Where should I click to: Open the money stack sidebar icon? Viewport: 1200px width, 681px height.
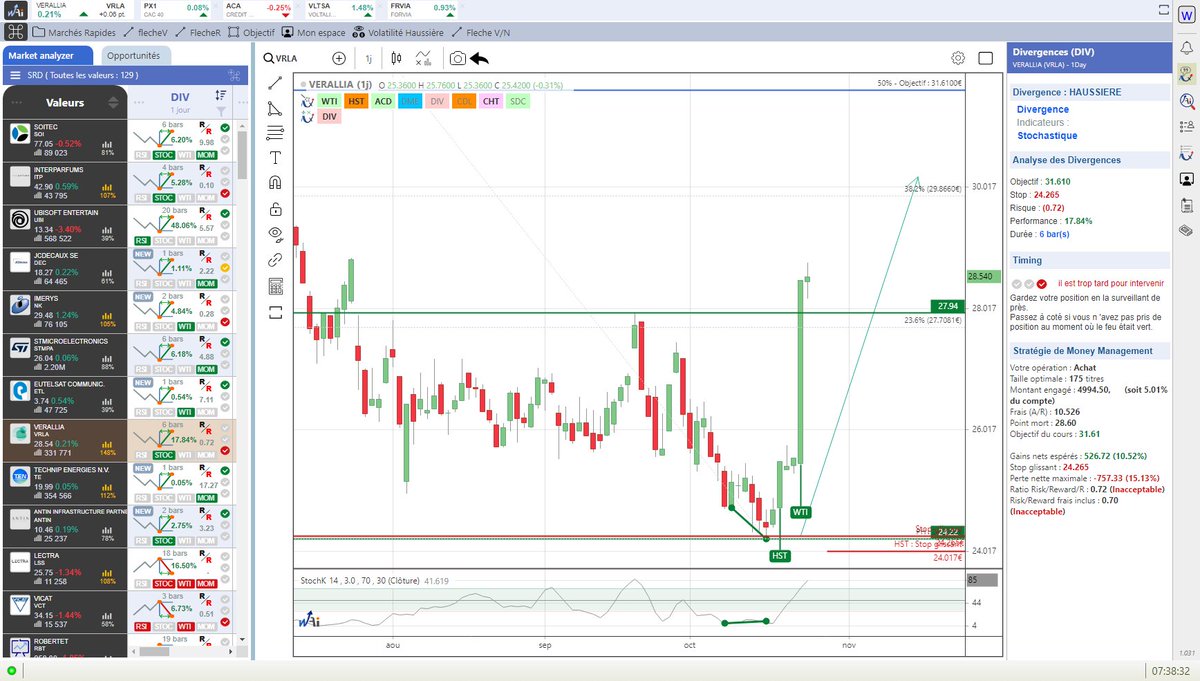tap(1186, 230)
